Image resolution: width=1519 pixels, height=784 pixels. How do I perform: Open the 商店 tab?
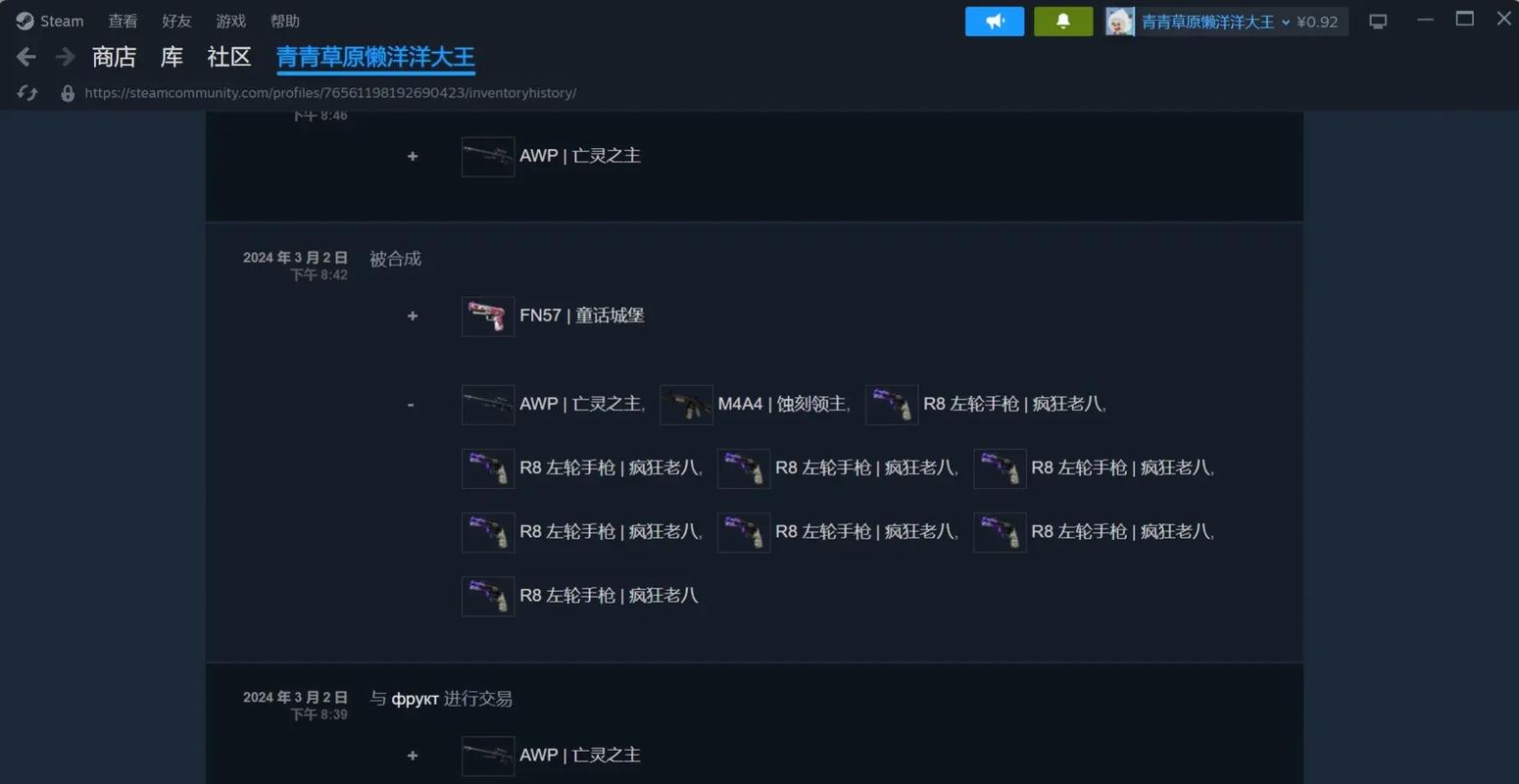point(114,57)
